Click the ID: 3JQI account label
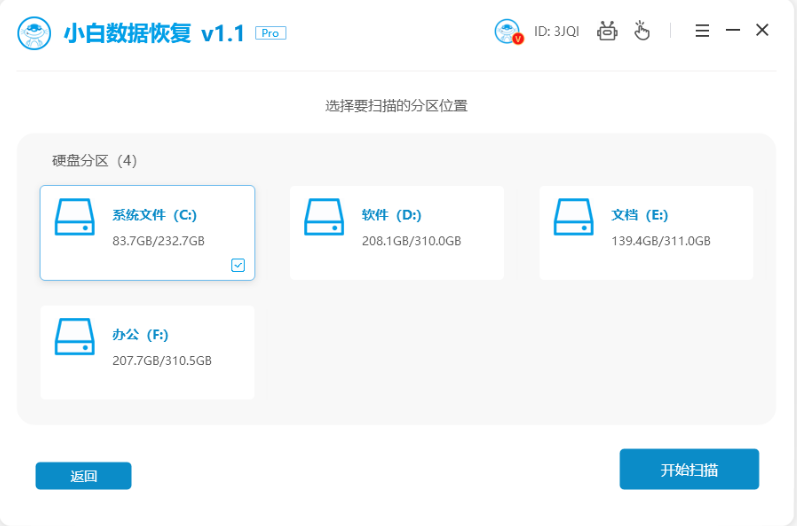Viewport: 797px width, 526px height. coord(556,31)
